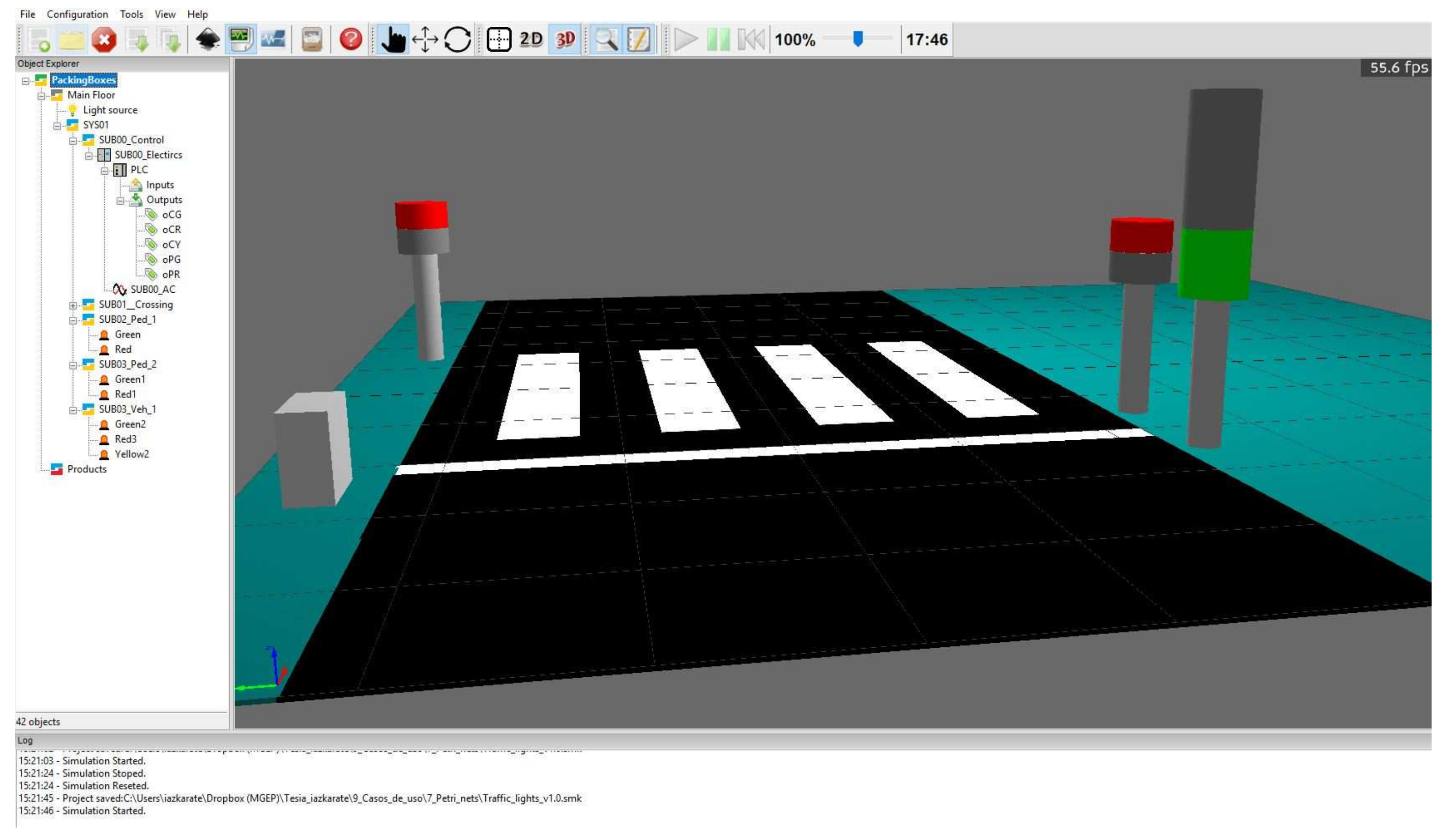
Task: Open the Configuration menu
Action: point(77,14)
